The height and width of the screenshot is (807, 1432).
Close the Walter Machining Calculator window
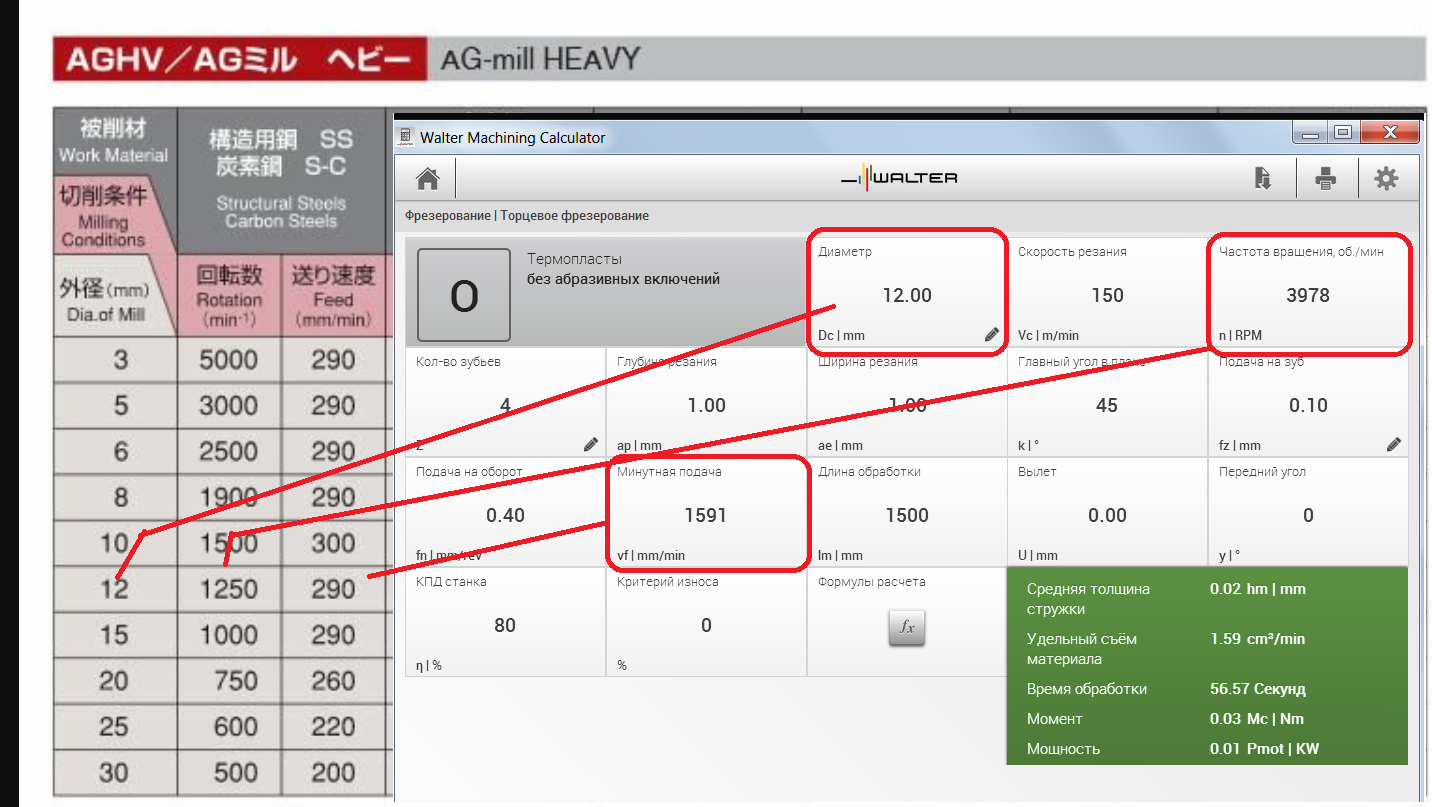[x=1390, y=133]
